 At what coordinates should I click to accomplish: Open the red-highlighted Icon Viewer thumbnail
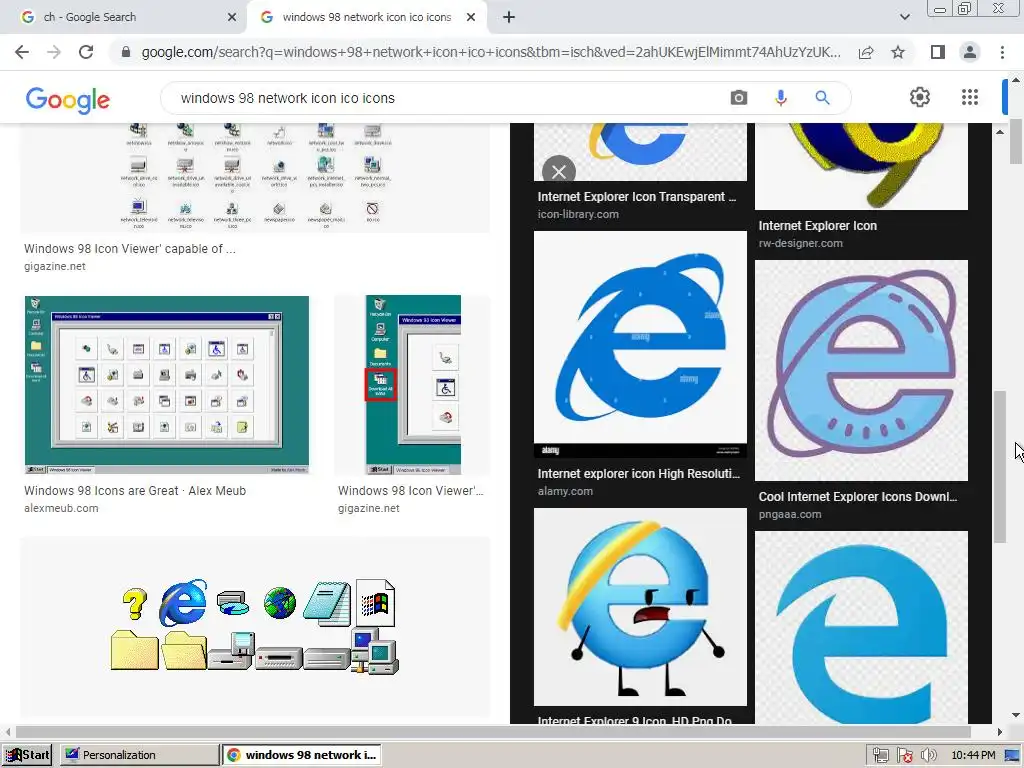(412, 385)
